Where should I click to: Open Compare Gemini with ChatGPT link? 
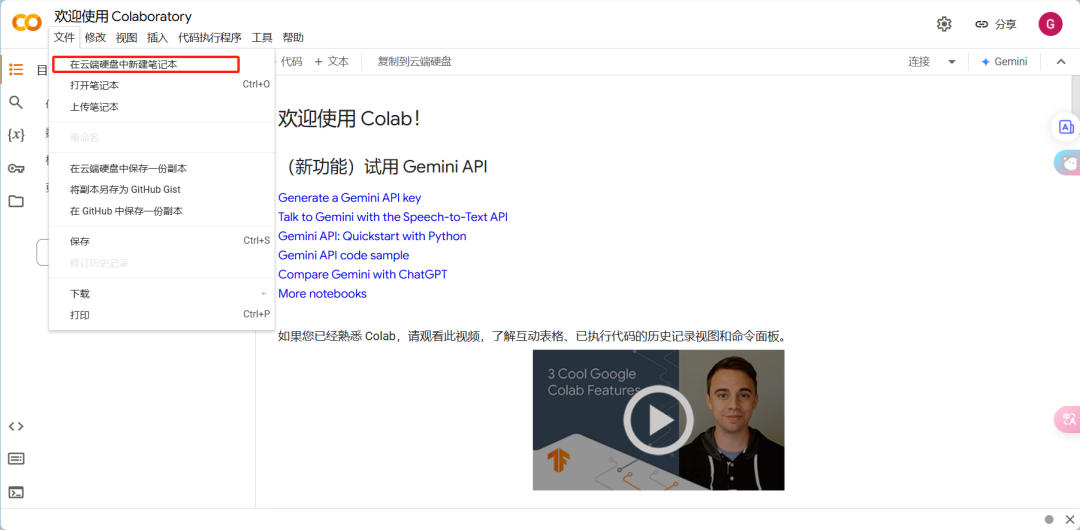click(362, 274)
